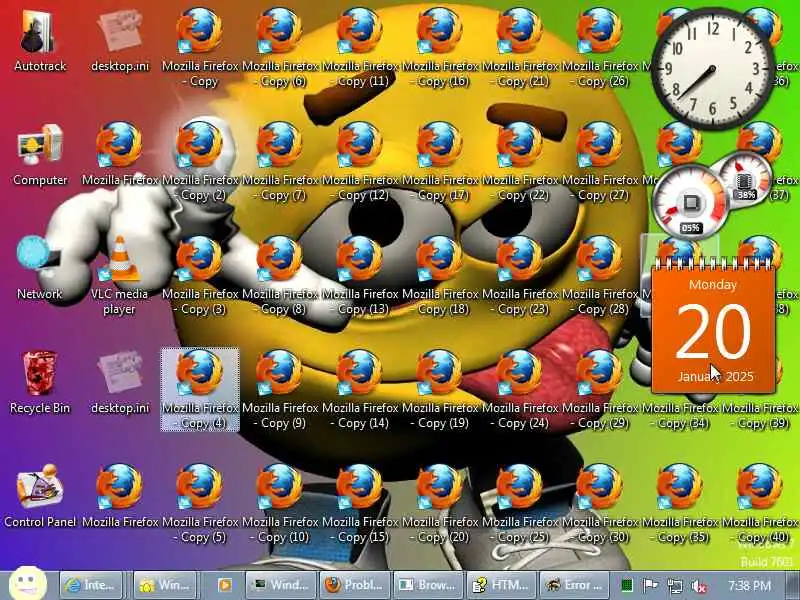Select the Mozilla Firefox - Copy (13) shortcut
Image resolution: width=800 pixels, height=600 pixels.
[360, 276]
